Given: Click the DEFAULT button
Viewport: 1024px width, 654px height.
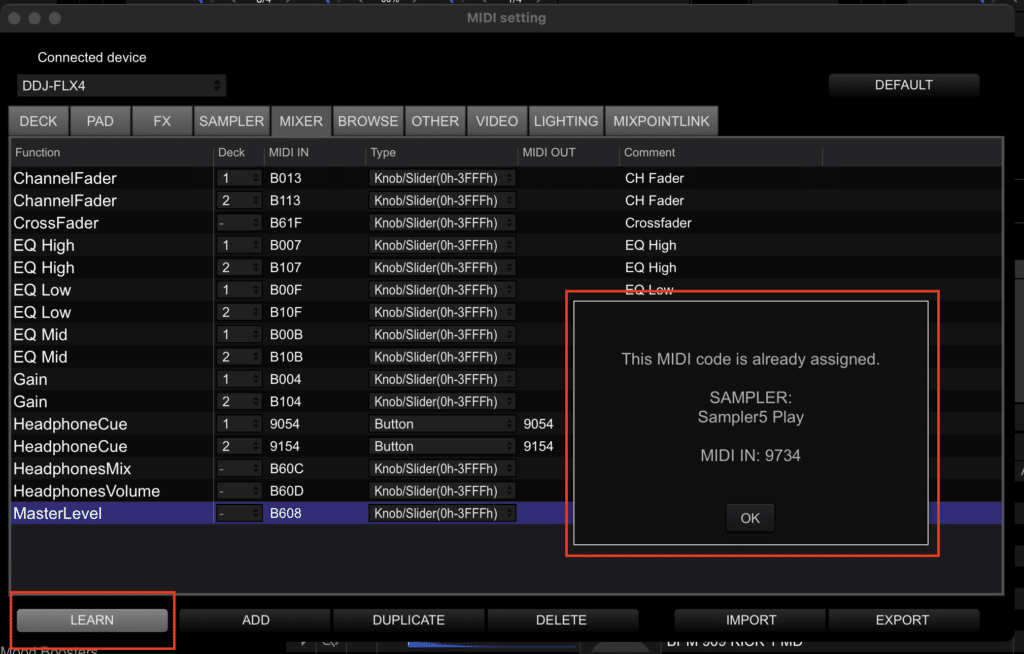Looking at the screenshot, I should (903, 85).
